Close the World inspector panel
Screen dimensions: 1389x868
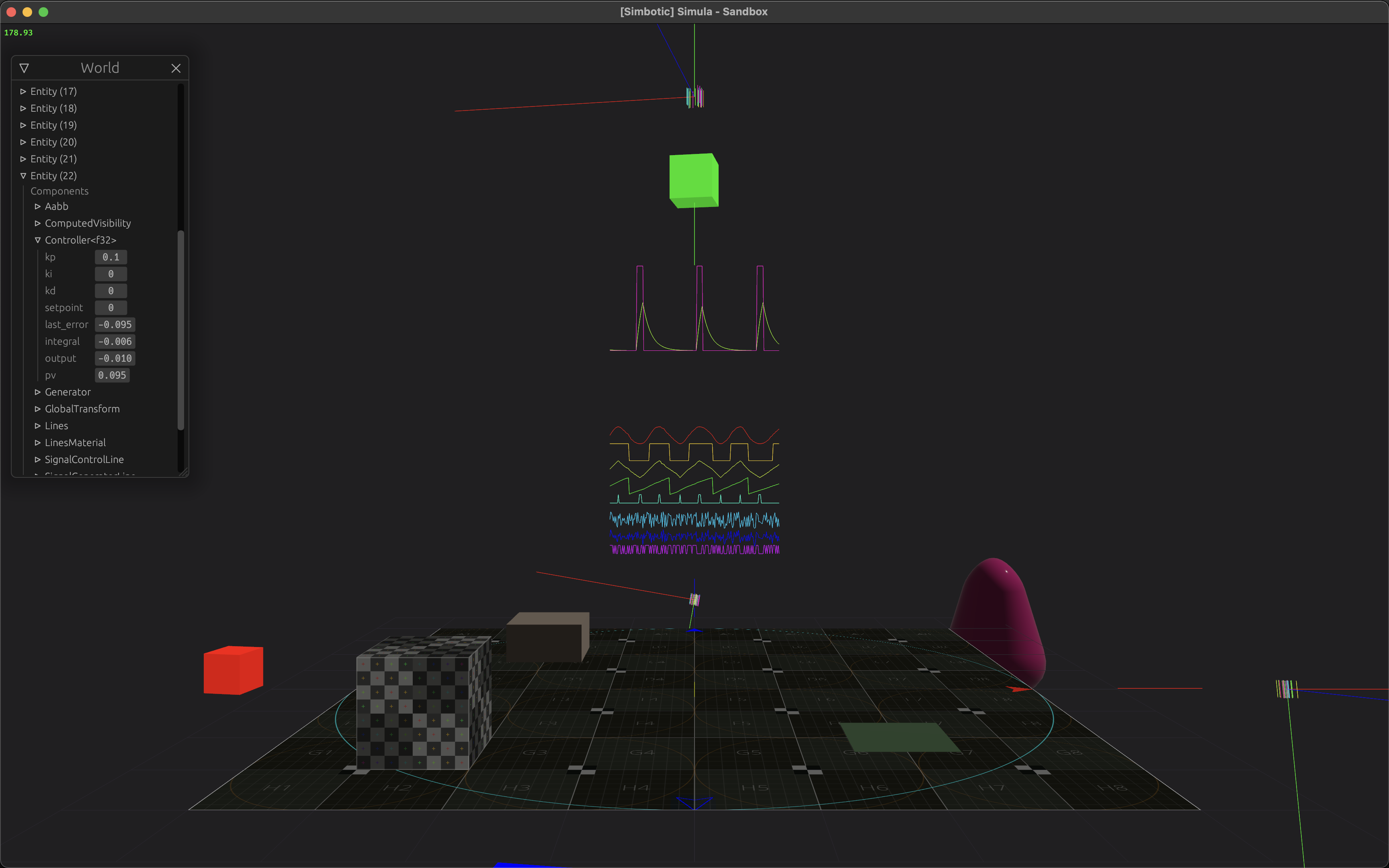pos(176,68)
